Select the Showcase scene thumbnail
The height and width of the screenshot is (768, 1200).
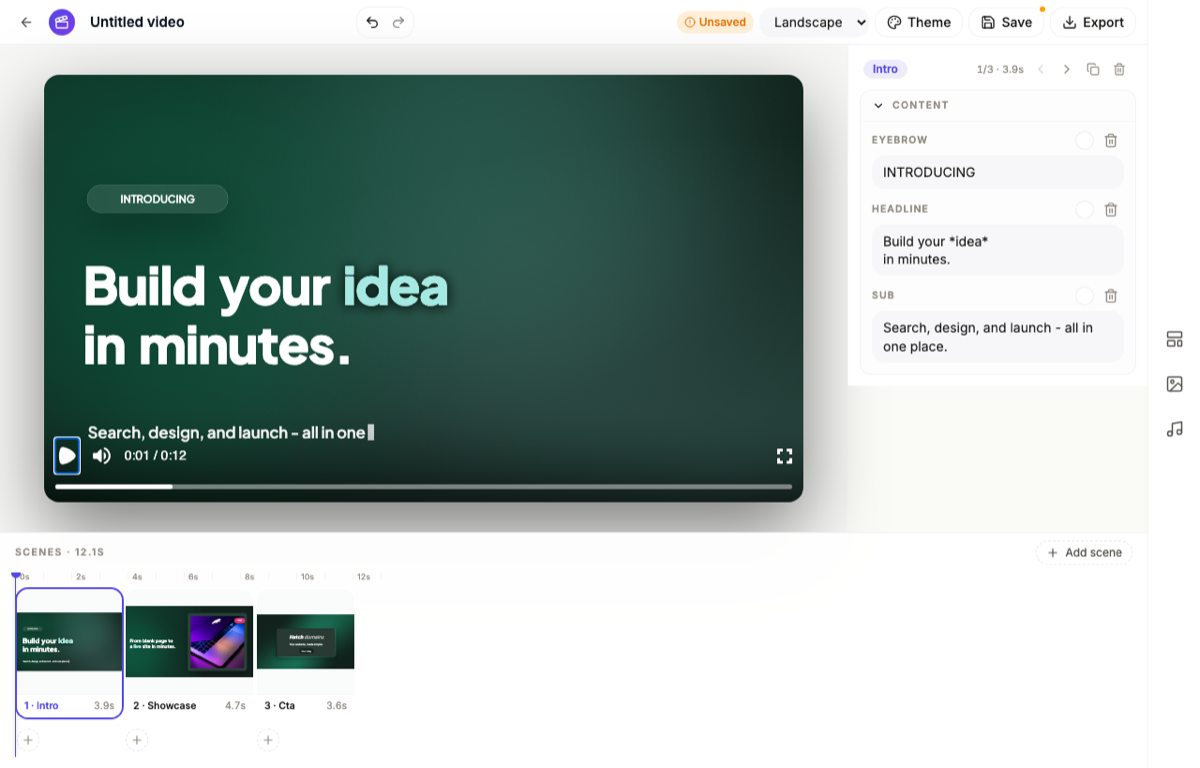pyautogui.click(x=189, y=641)
